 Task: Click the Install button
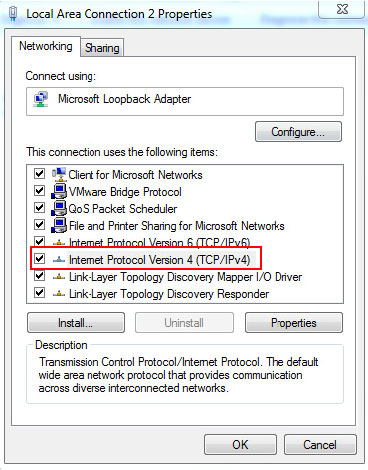(76, 323)
